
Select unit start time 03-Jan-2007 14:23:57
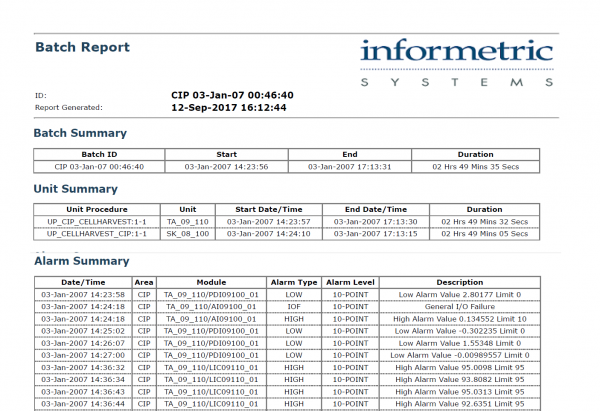coord(269,222)
